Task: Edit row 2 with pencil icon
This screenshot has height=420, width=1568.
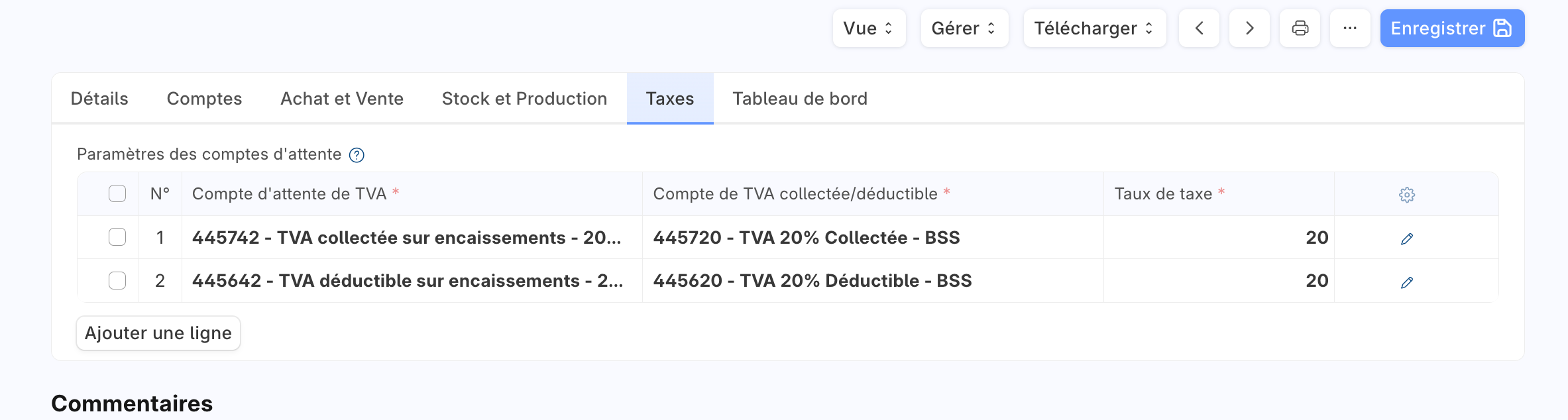Action: [x=1406, y=282]
